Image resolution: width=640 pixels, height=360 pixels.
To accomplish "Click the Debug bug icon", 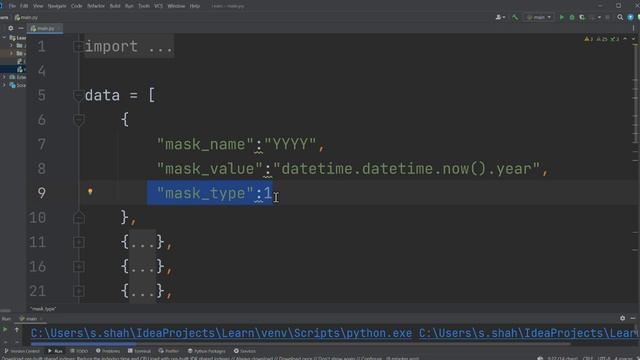I will pyautogui.click(x=572, y=17).
